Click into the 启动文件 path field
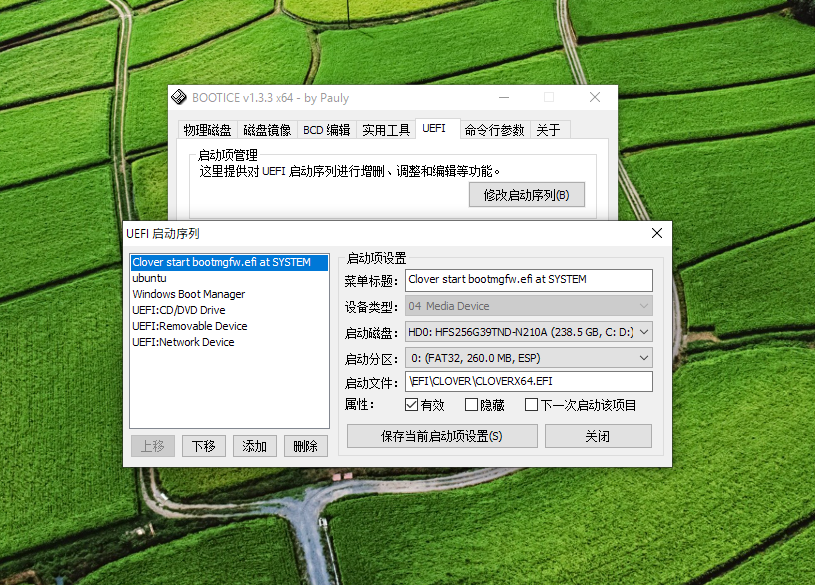815x585 pixels. click(529, 381)
